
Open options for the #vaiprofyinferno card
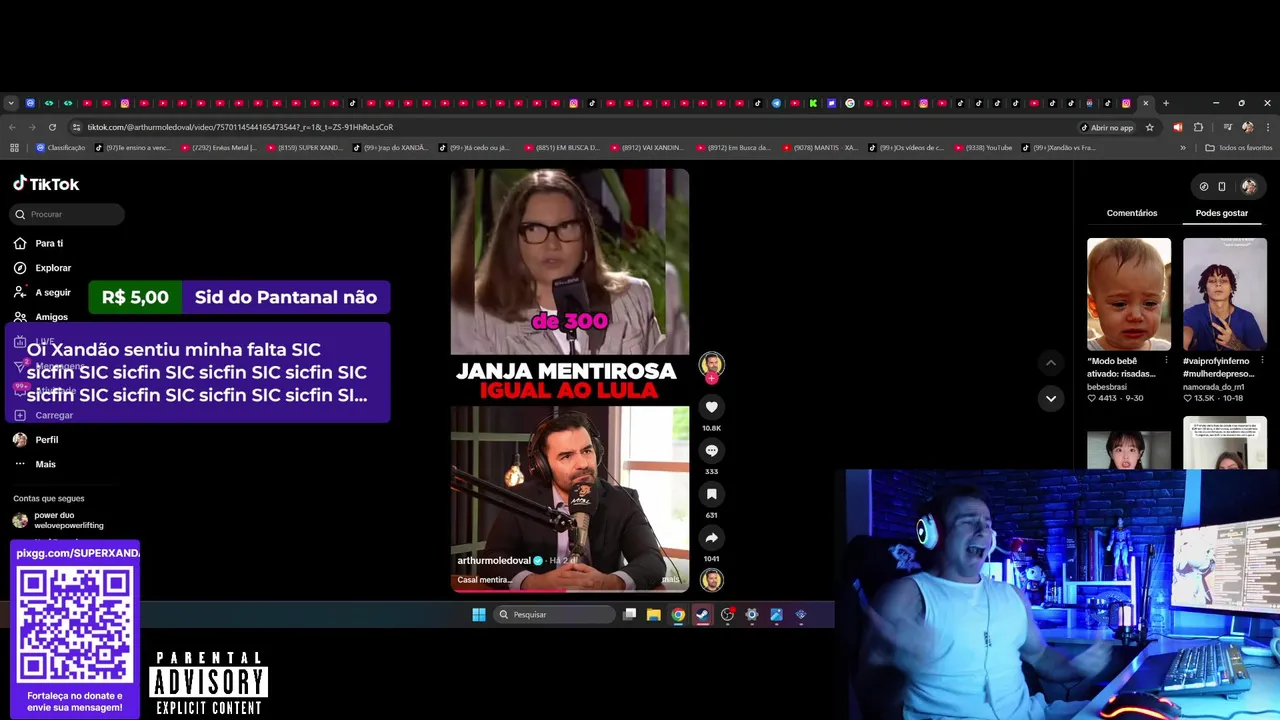1262,360
